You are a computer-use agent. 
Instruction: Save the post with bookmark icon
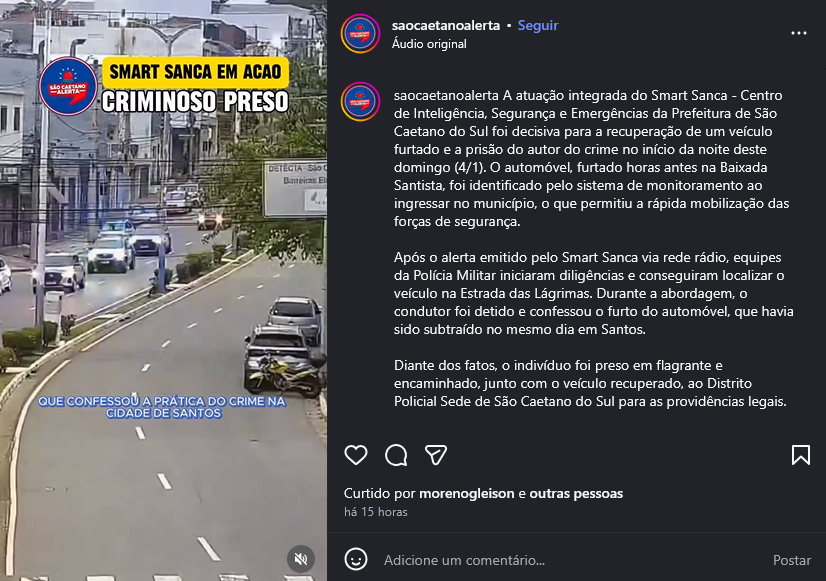point(801,455)
